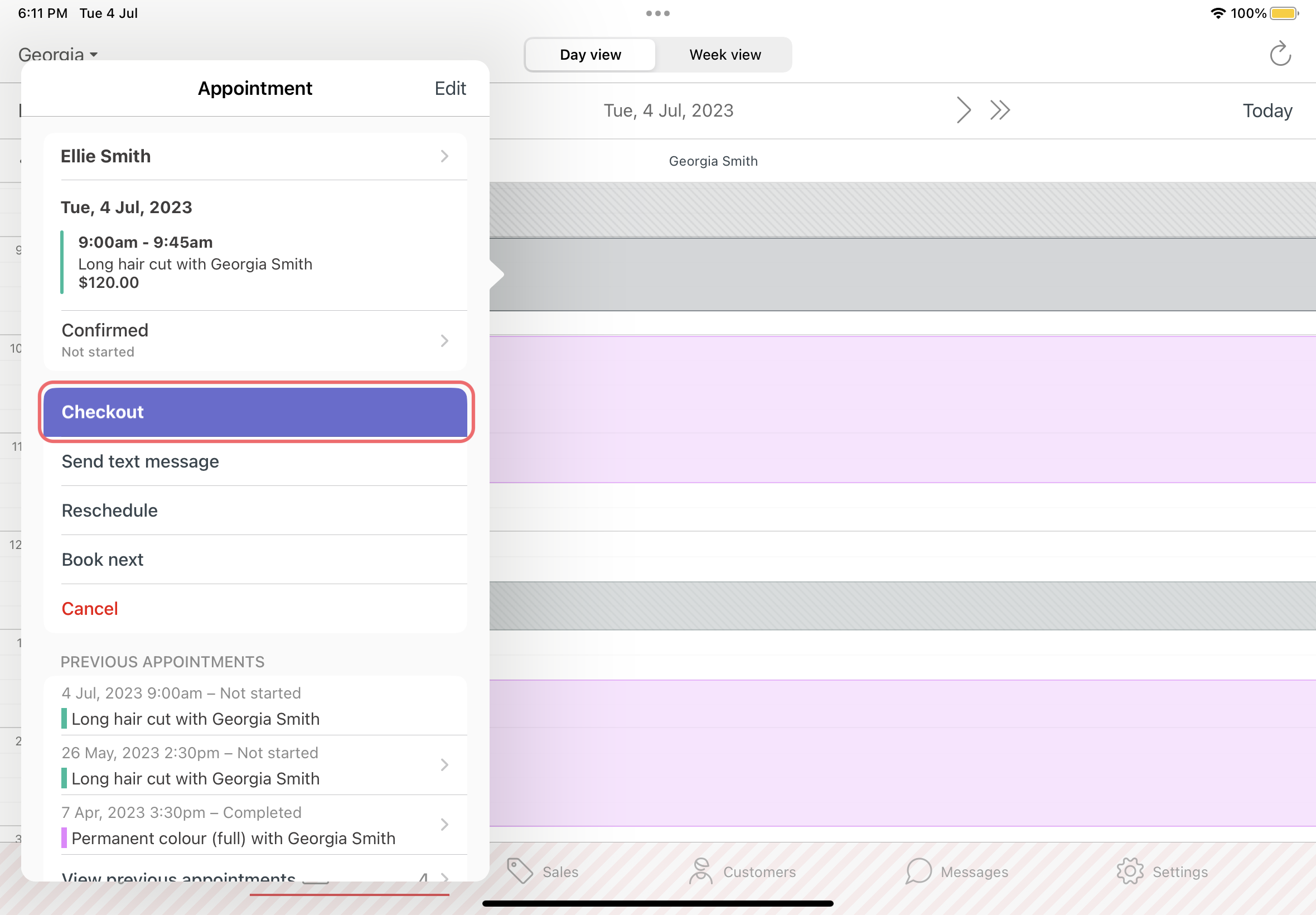Click the Checkout button
This screenshot has width=1316, height=915.
(x=255, y=411)
